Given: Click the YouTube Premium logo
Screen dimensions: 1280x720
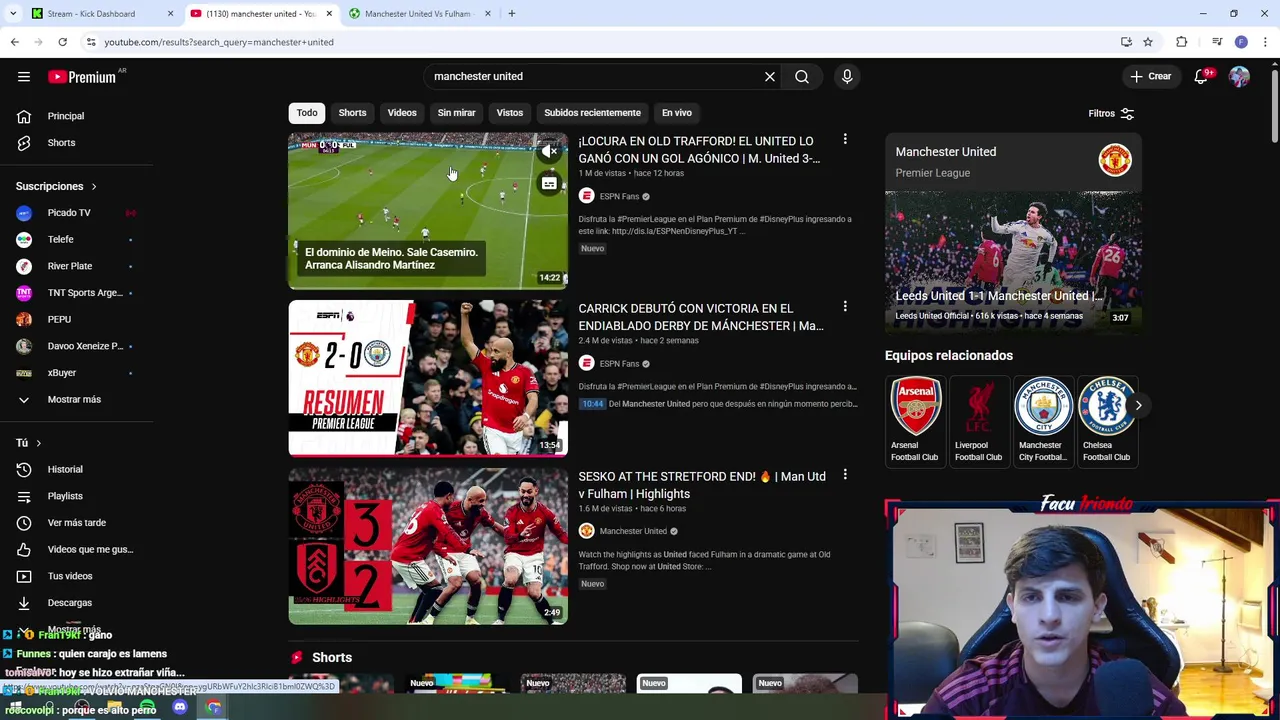Looking at the screenshot, I should [x=82, y=77].
